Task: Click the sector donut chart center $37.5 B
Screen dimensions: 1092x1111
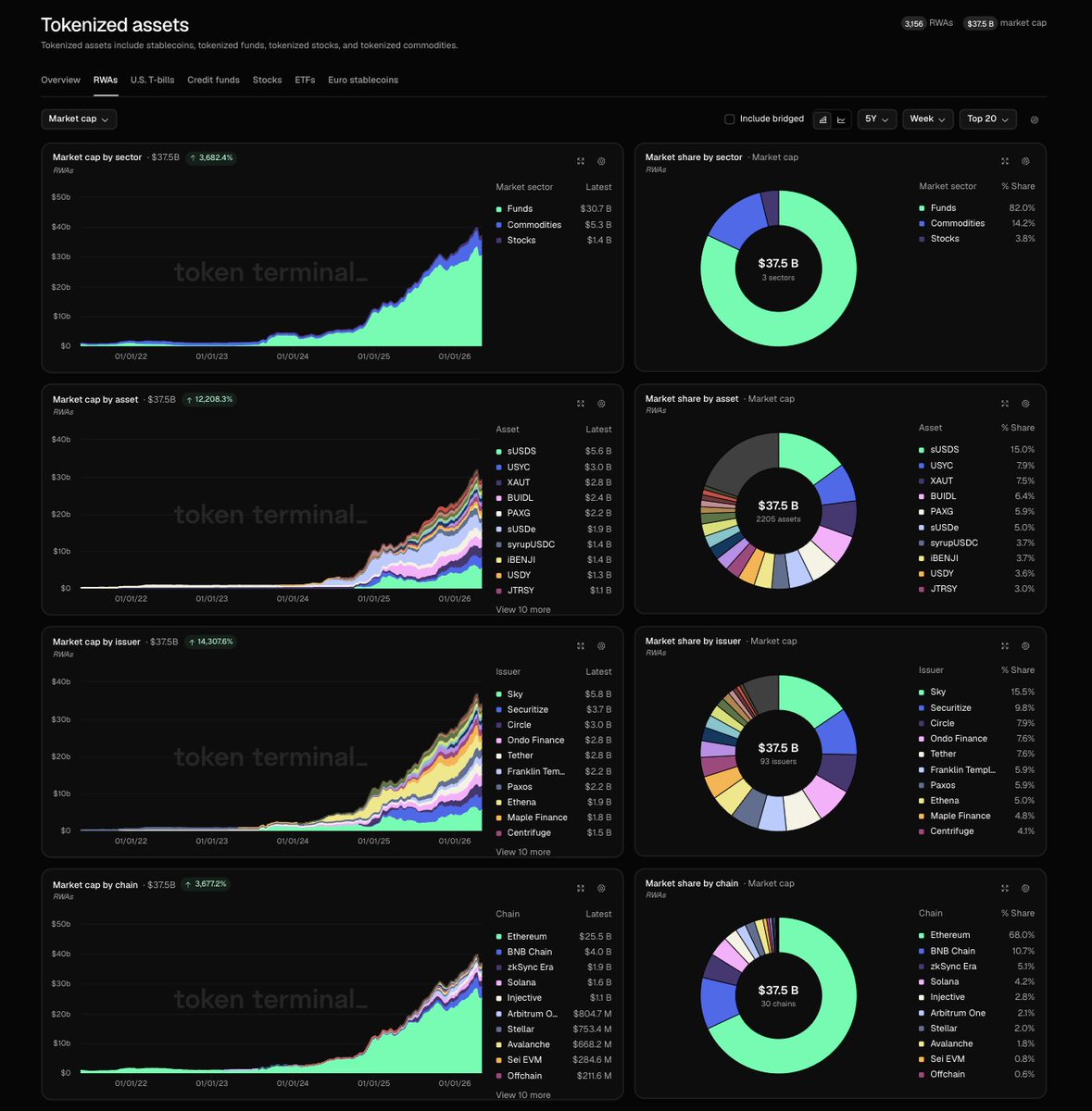Action: [x=778, y=264]
